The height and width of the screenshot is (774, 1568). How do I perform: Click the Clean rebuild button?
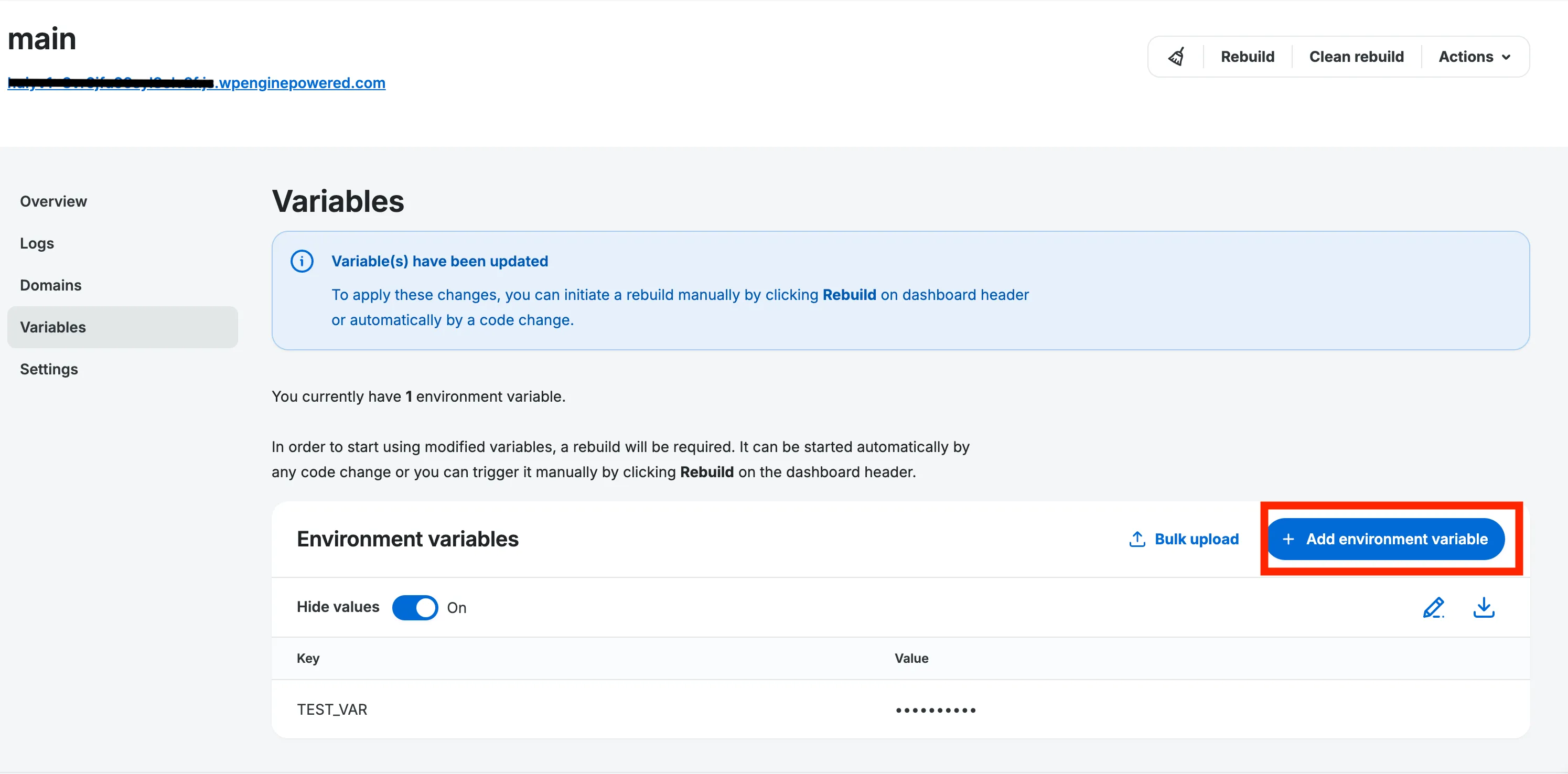(1356, 56)
